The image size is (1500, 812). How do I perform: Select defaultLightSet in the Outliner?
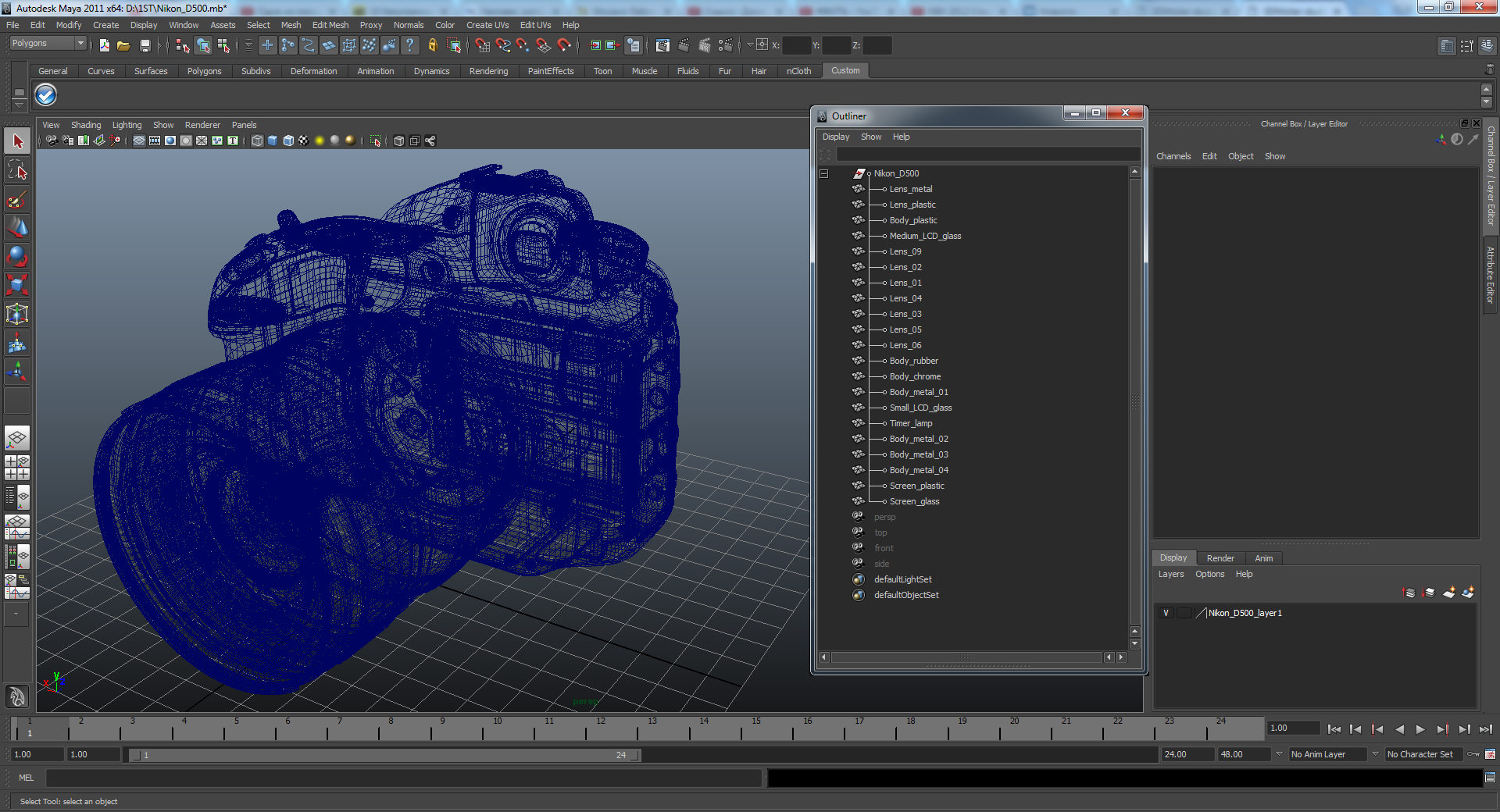click(x=902, y=579)
